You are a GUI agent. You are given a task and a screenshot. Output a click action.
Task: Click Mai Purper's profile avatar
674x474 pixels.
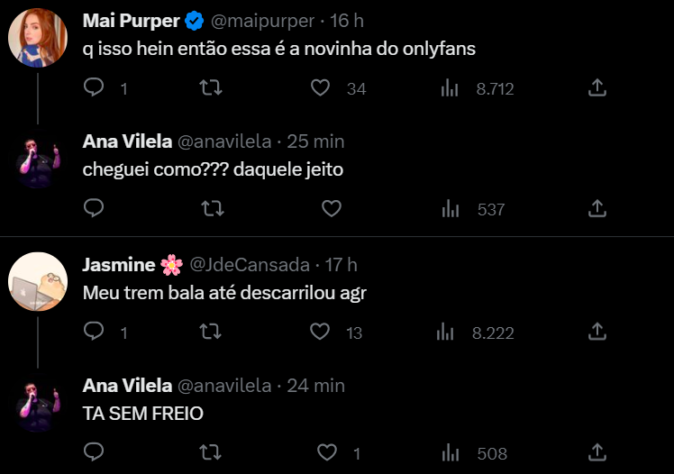(x=38, y=38)
